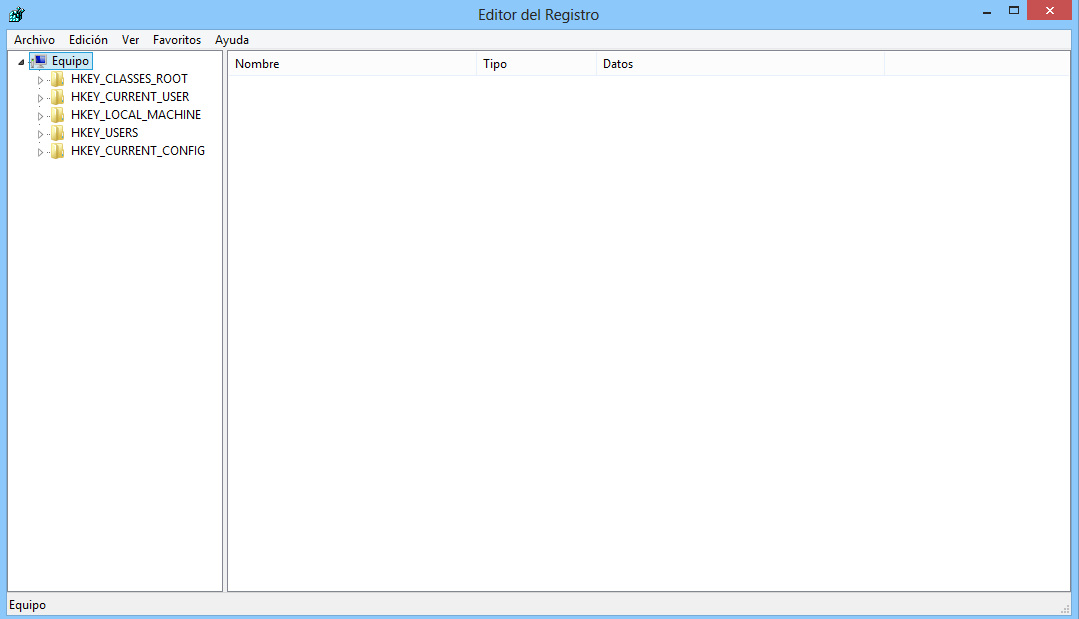Select HKEY_USERS label in tree
The height and width of the screenshot is (619, 1079).
[105, 133]
